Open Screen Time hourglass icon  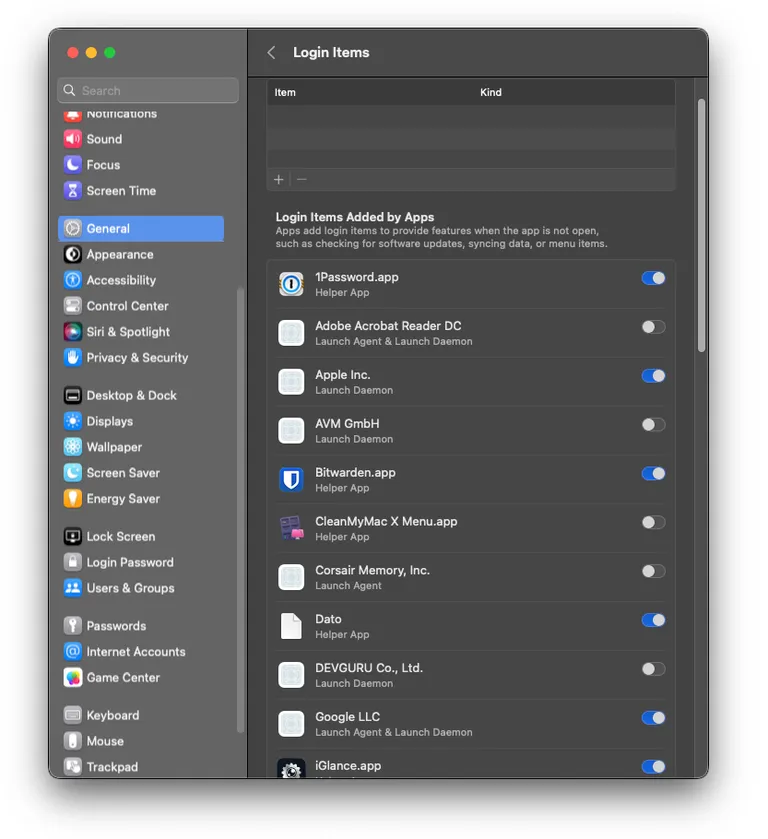[73, 190]
